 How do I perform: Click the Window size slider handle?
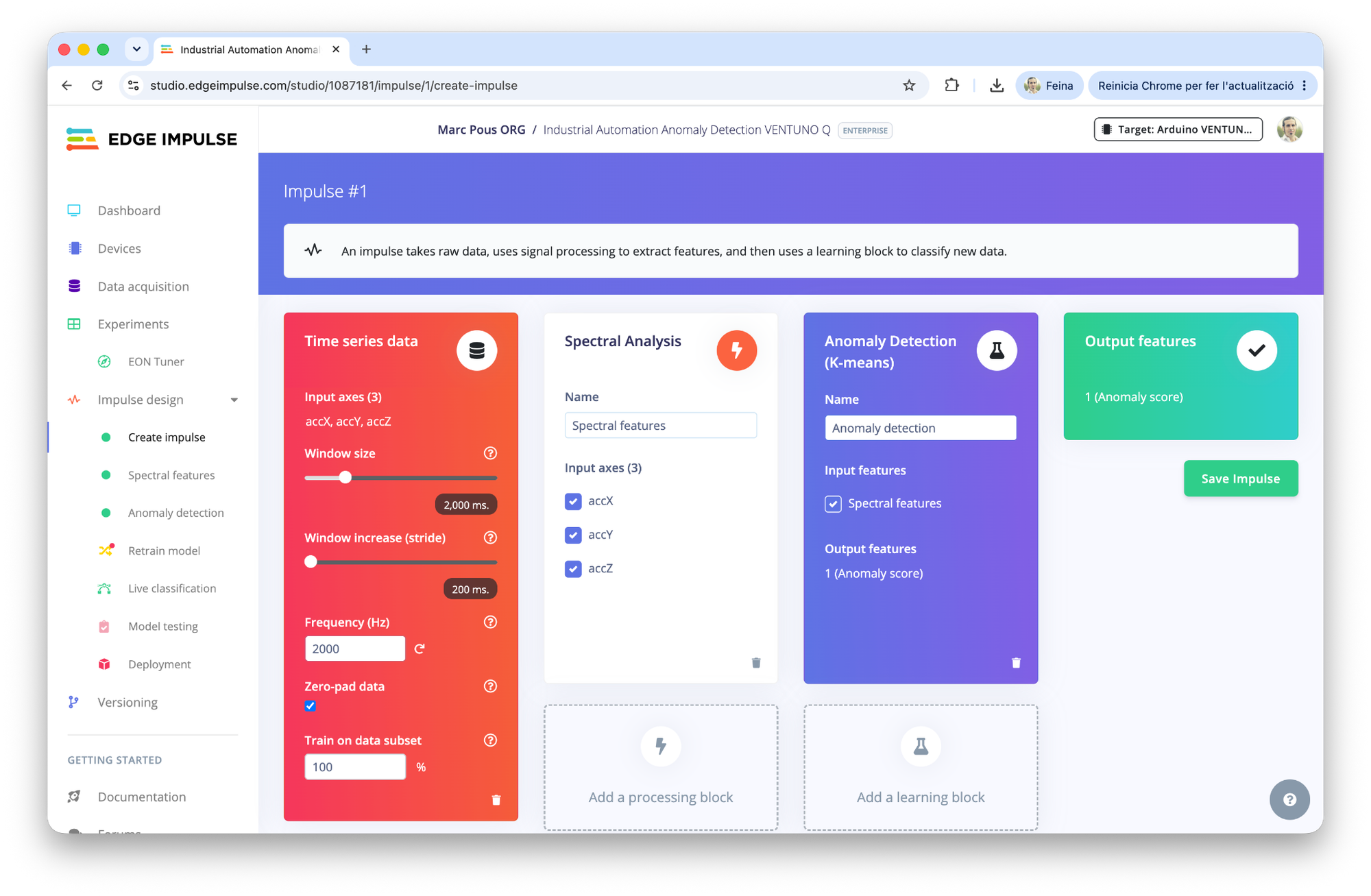coord(345,477)
